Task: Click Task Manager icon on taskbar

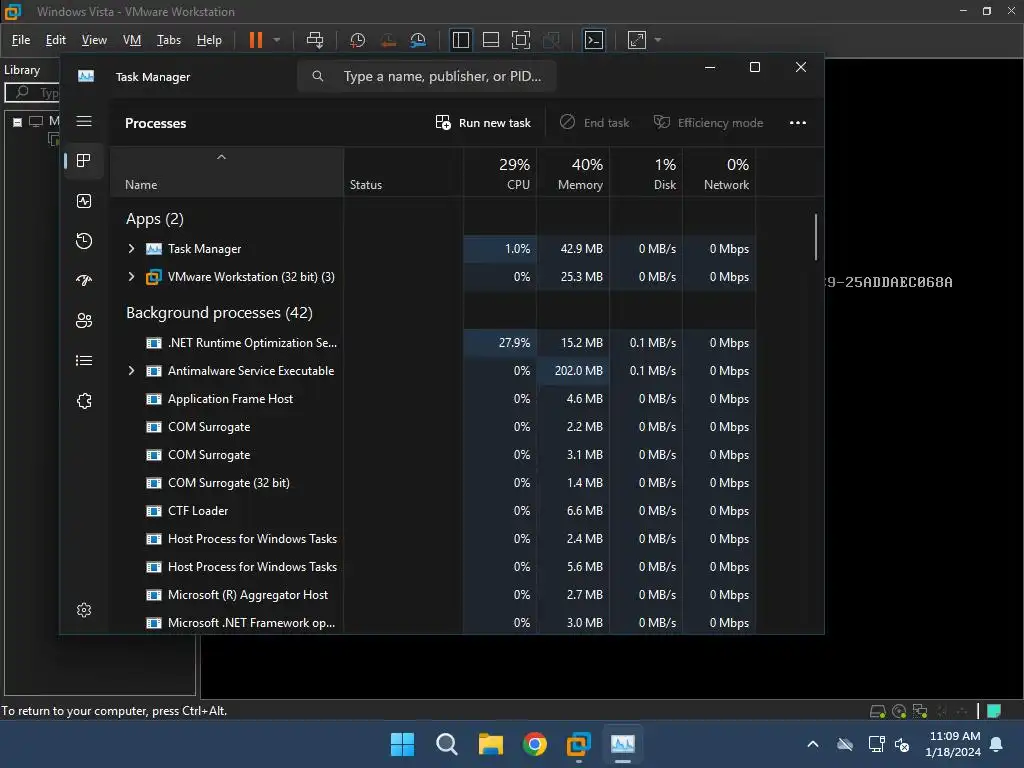Action: click(622, 744)
